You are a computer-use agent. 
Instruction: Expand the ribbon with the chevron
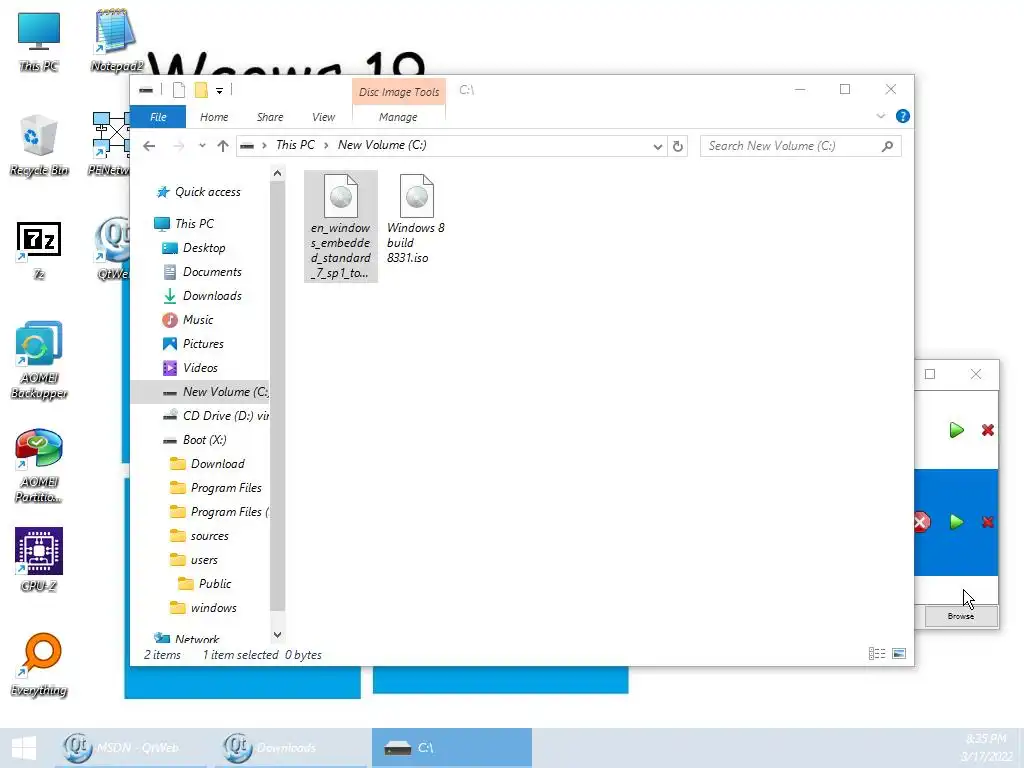tap(880, 116)
